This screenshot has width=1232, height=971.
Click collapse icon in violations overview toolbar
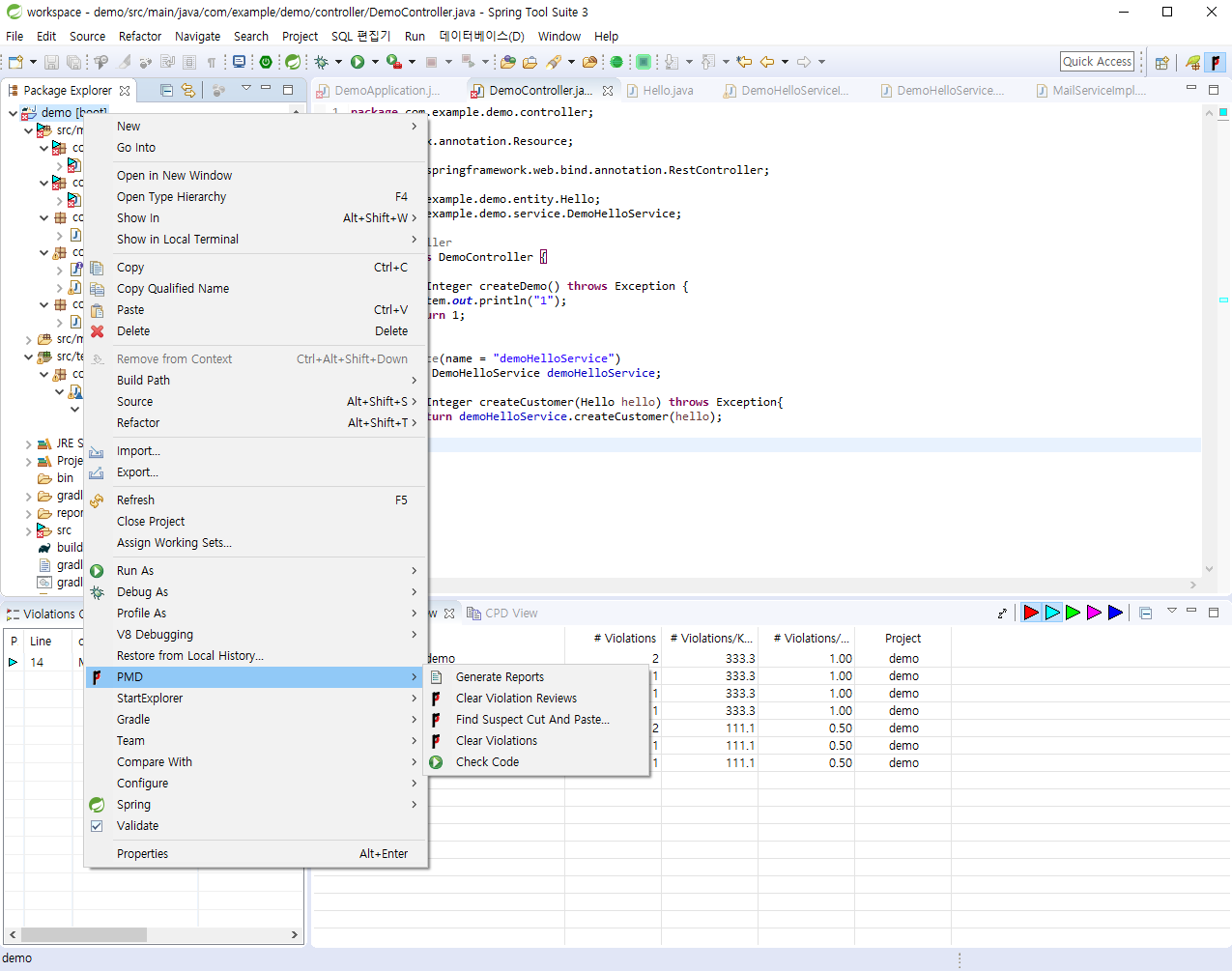pos(1146,613)
